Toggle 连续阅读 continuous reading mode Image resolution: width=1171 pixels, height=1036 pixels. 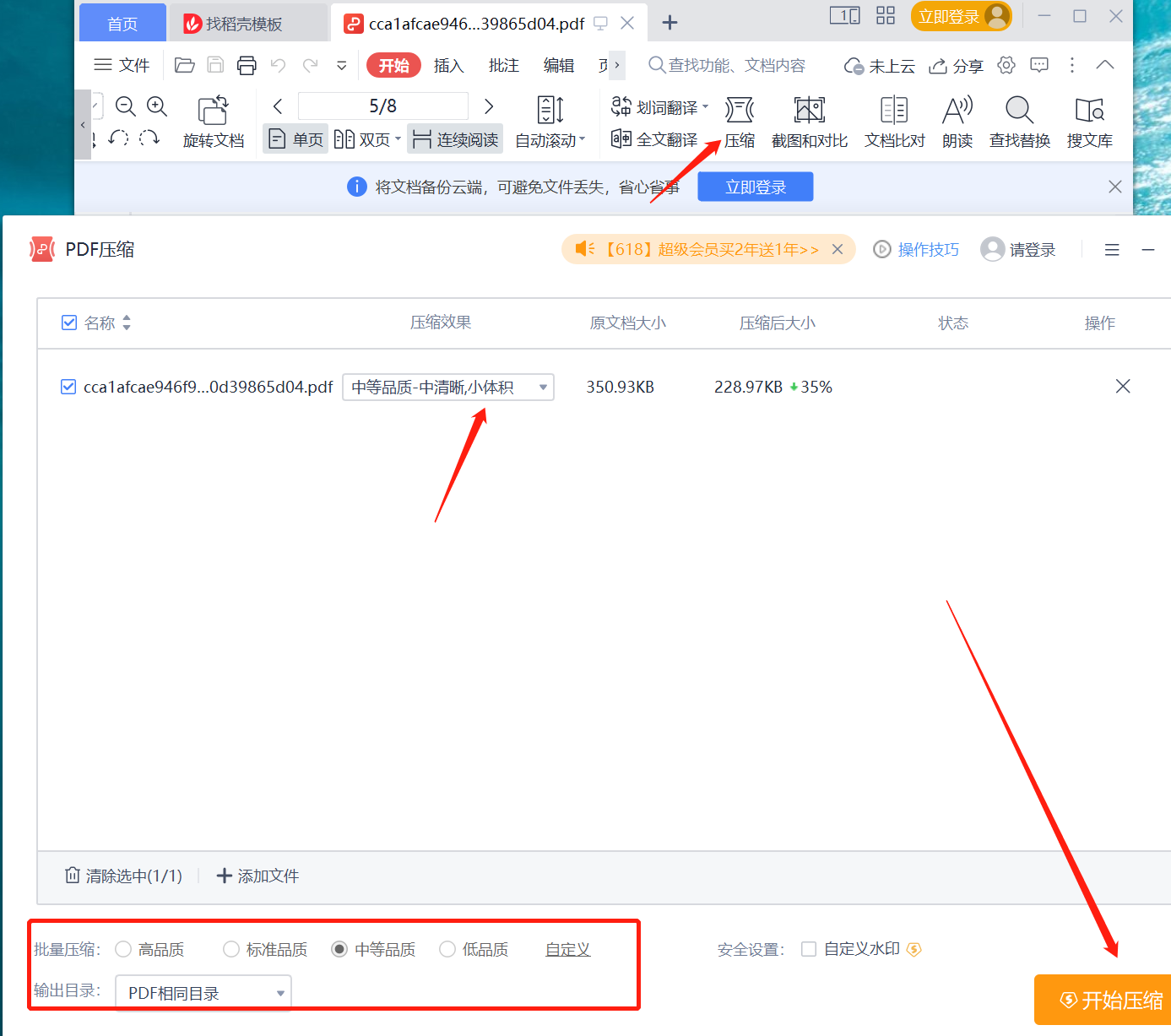[455, 138]
